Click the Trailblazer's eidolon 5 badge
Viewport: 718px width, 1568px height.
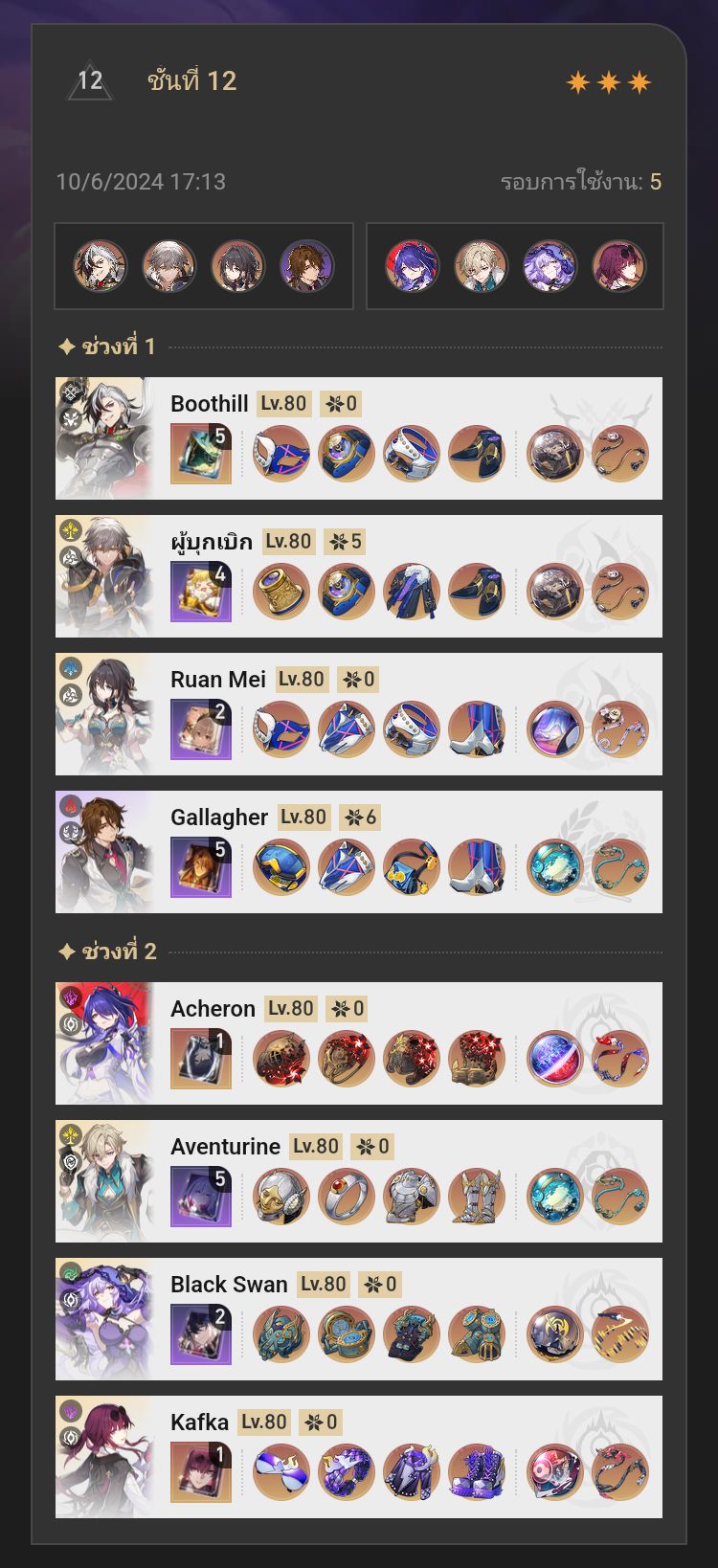click(x=344, y=542)
